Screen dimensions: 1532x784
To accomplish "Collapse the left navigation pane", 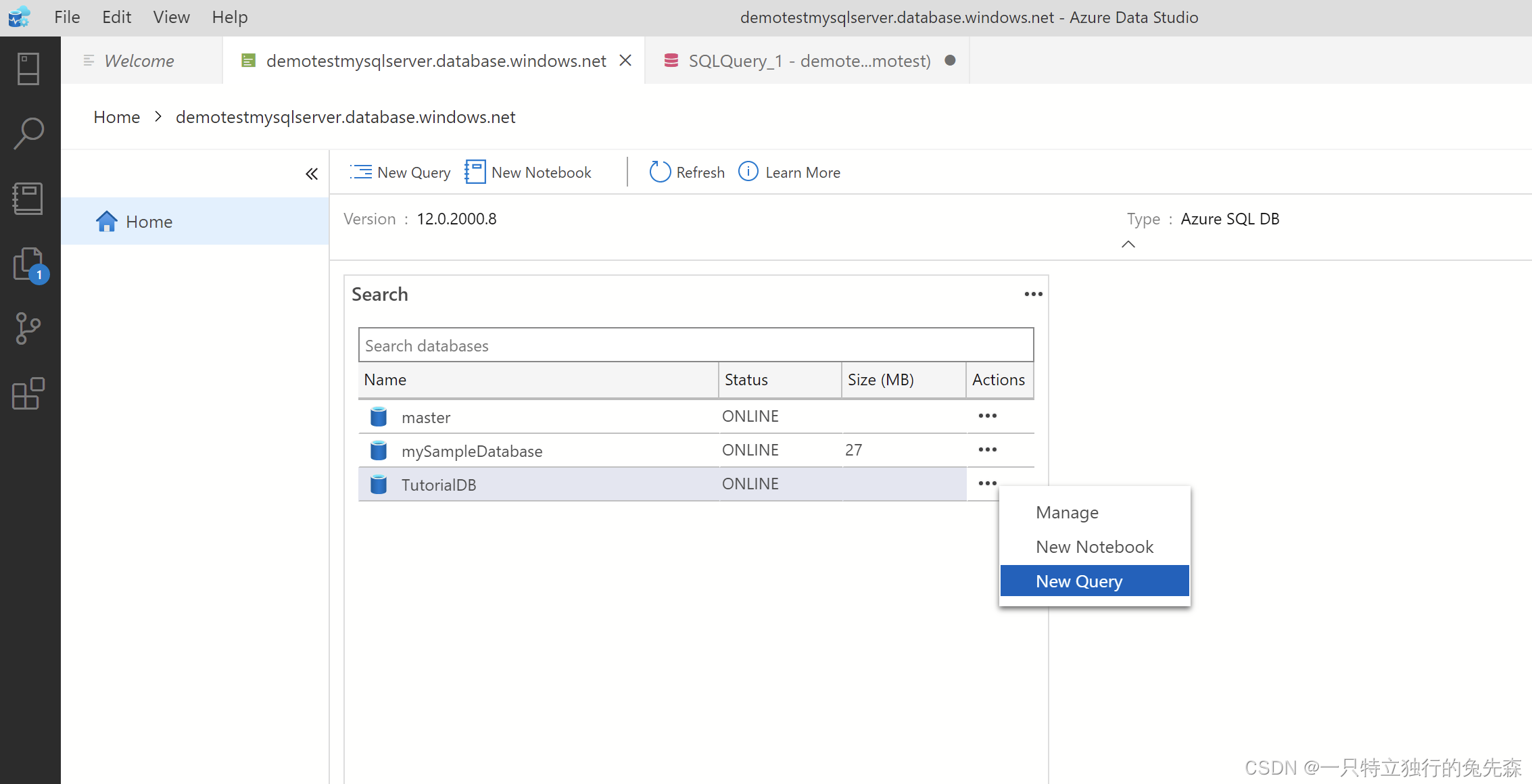I will click(x=311, y=174).
